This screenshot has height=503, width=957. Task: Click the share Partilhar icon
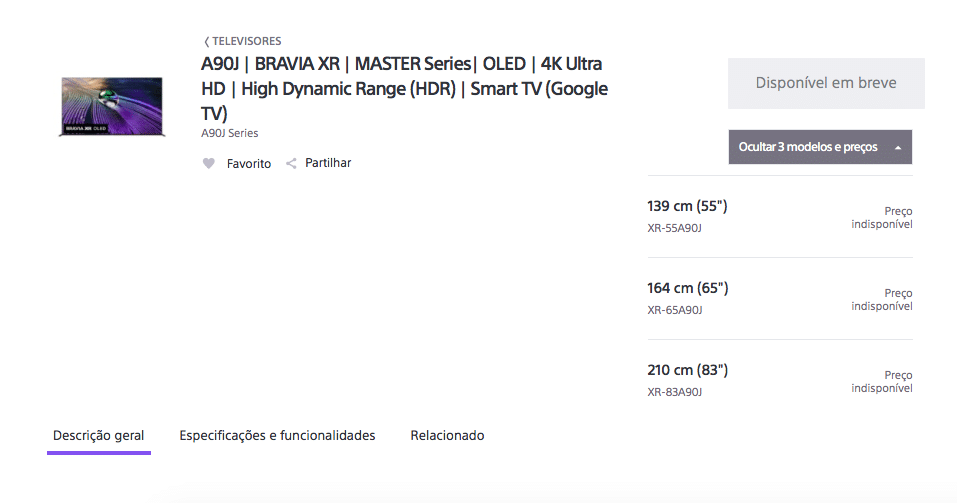[x=291, y=163]
